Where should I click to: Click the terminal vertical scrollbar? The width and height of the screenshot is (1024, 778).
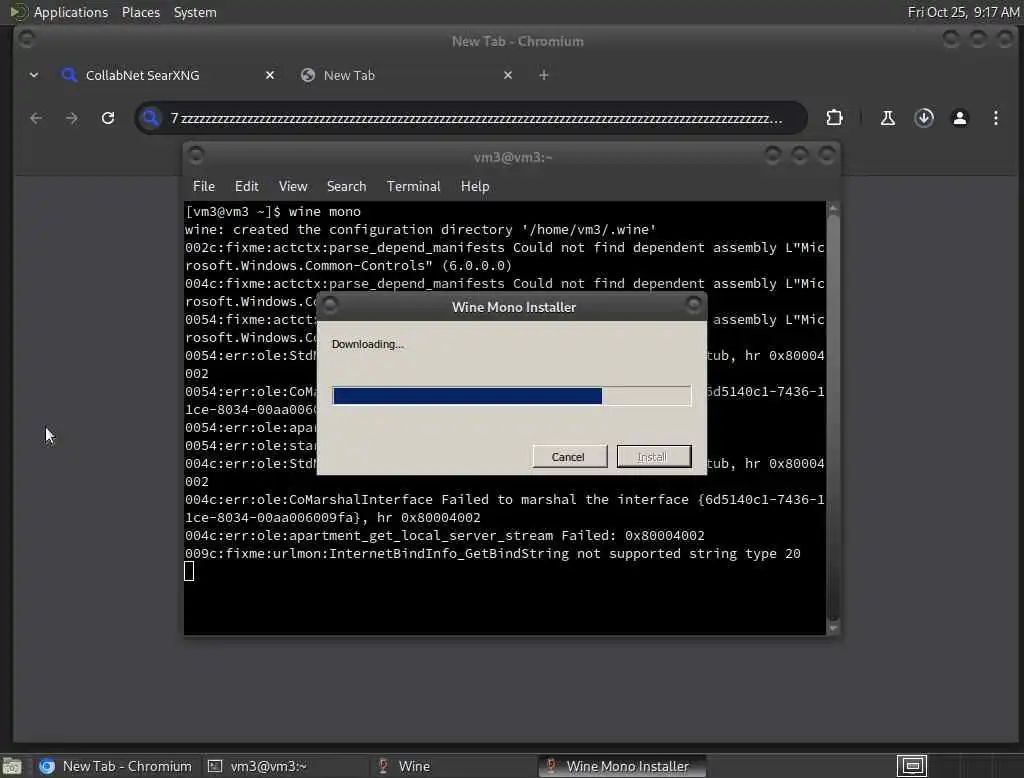833,418
